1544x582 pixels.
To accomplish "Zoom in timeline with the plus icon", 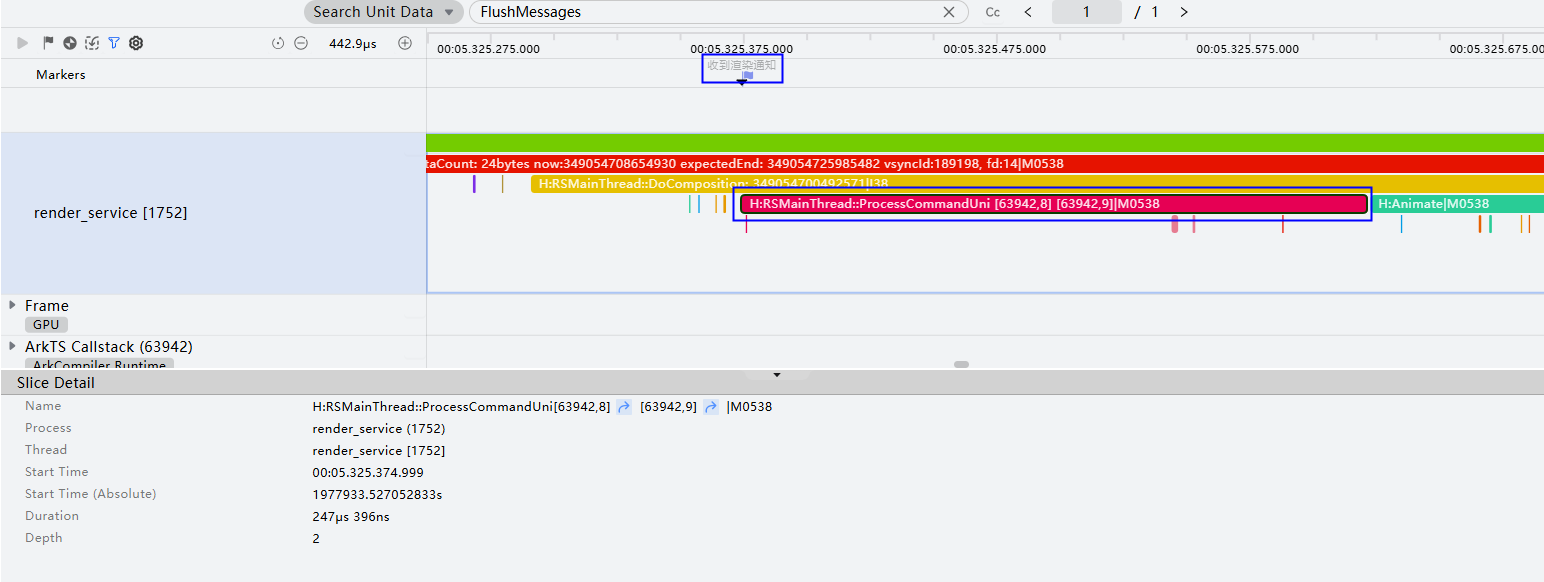I will pos(405,43).
